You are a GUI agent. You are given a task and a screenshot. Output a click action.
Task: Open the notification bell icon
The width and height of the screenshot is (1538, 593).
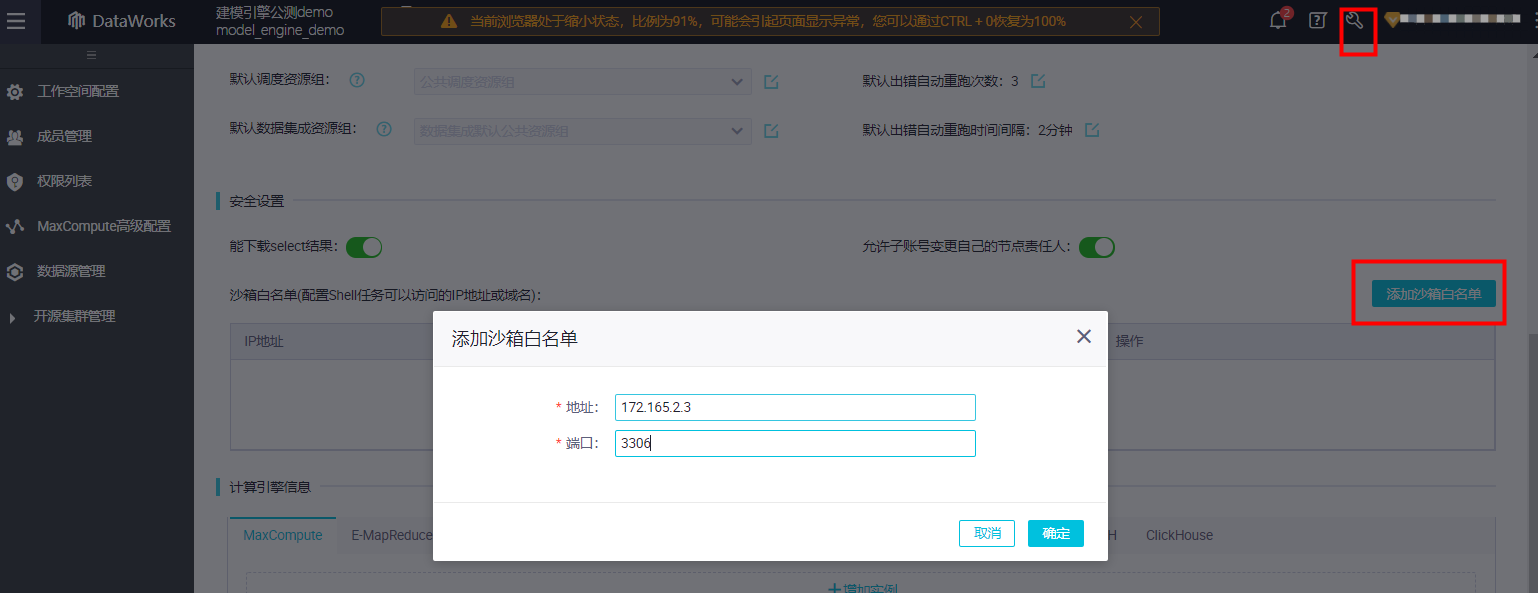pyautogui.click(x=1278, y=21)
